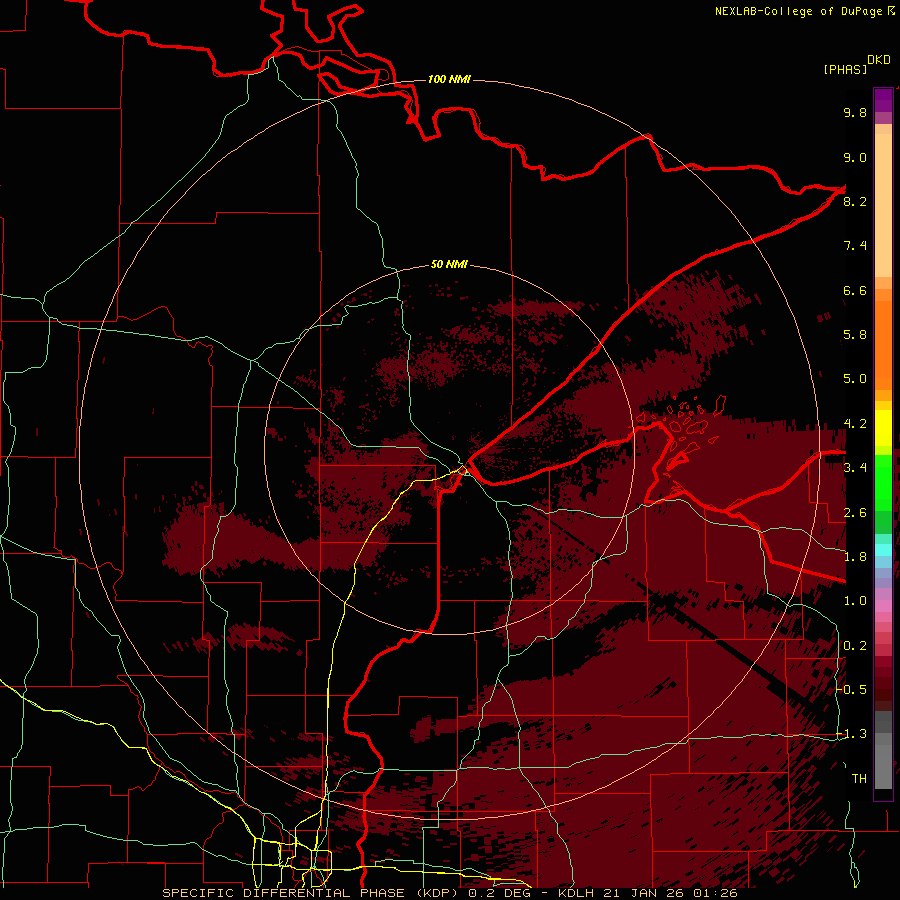Select the 5.8 scale label
Image resolution: width=900 pixels, height=900 pixels.
[855, 335]
